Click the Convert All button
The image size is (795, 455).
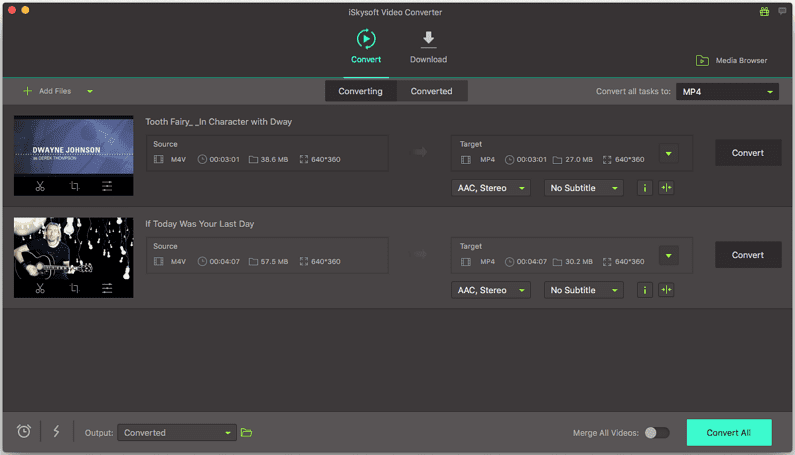click(x=728, y=432)
